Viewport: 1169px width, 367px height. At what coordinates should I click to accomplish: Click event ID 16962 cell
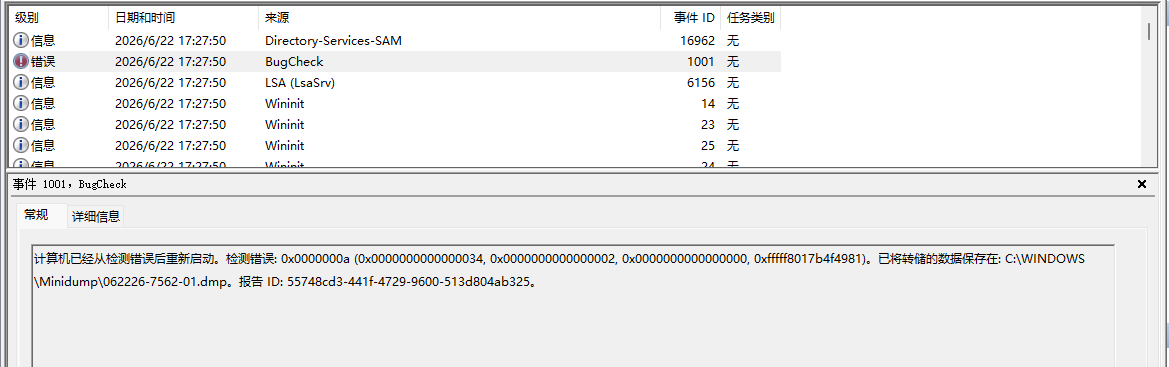pyautogui.click(x=696, y=40)
